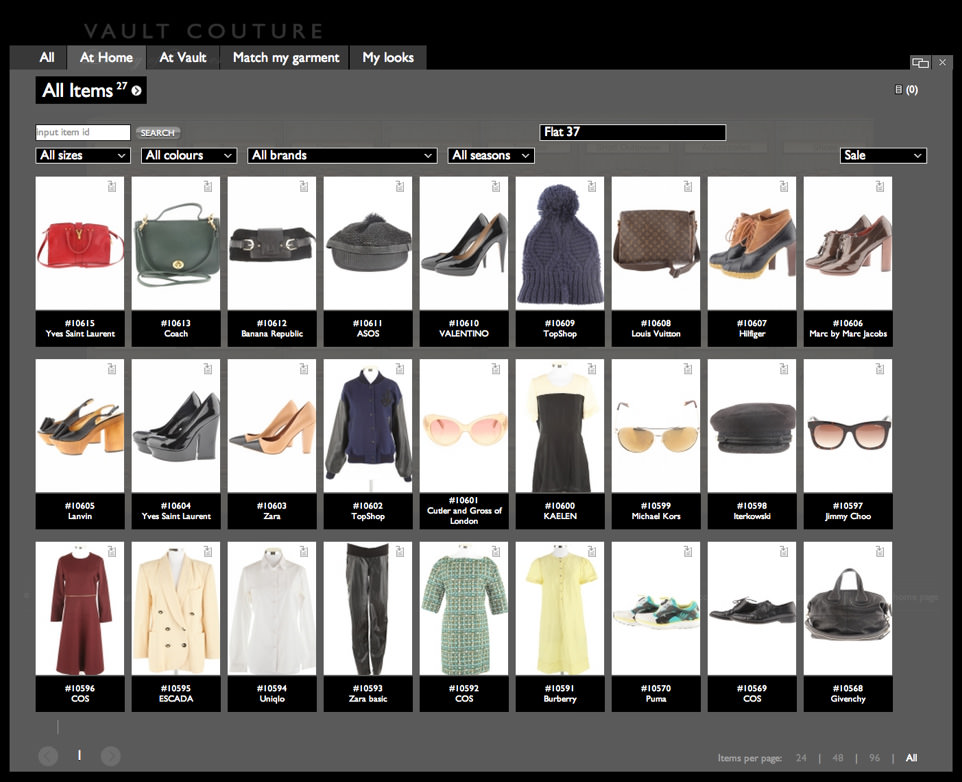The image size is (962, 782).
Task: Click the input item id field
Action: click(x=83, y=132)
